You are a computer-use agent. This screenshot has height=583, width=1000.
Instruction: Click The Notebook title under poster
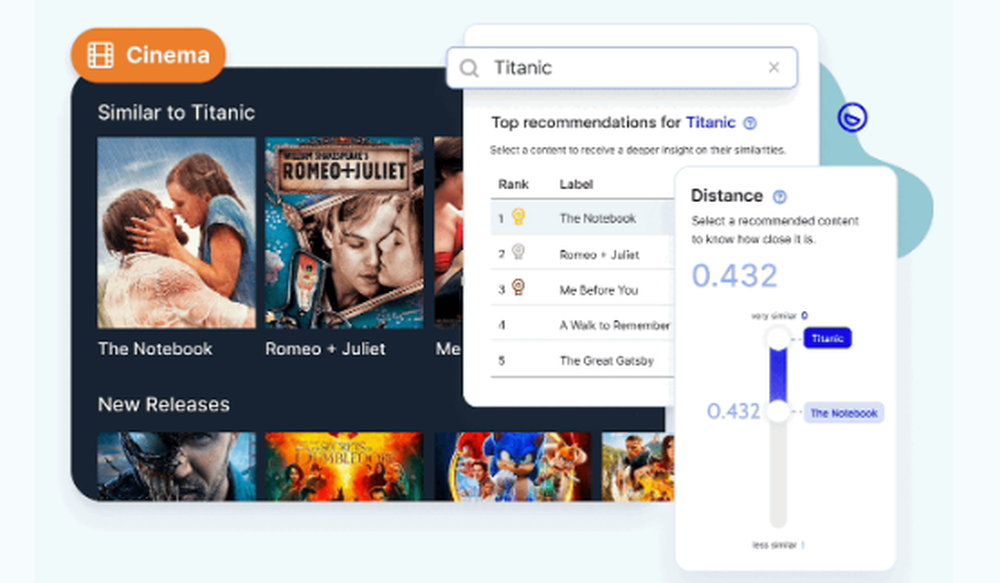click(x=155, y=349)
